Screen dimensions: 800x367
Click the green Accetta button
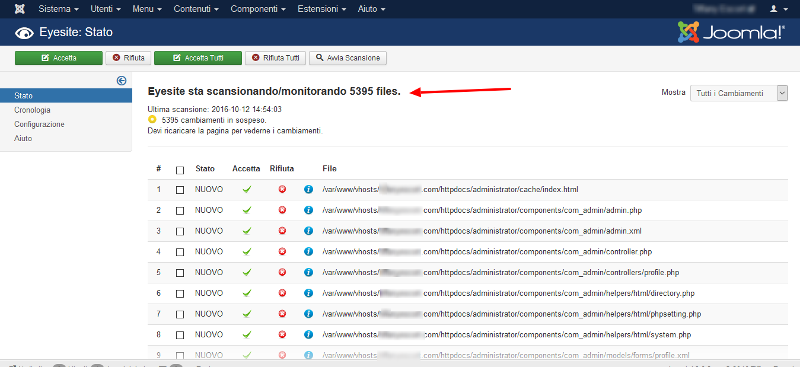(59, 58)
